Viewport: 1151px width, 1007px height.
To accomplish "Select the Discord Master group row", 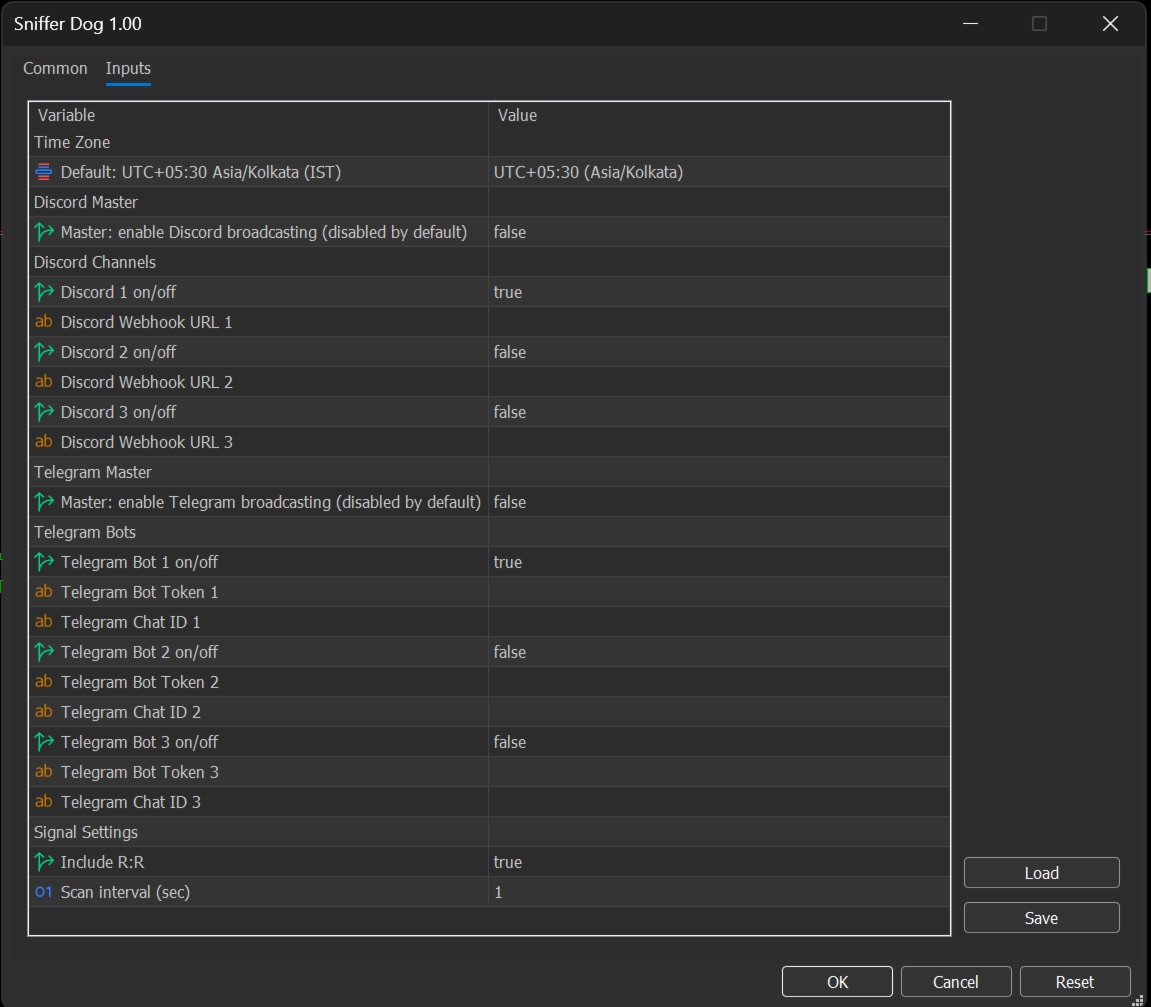I will coord(490,202).
